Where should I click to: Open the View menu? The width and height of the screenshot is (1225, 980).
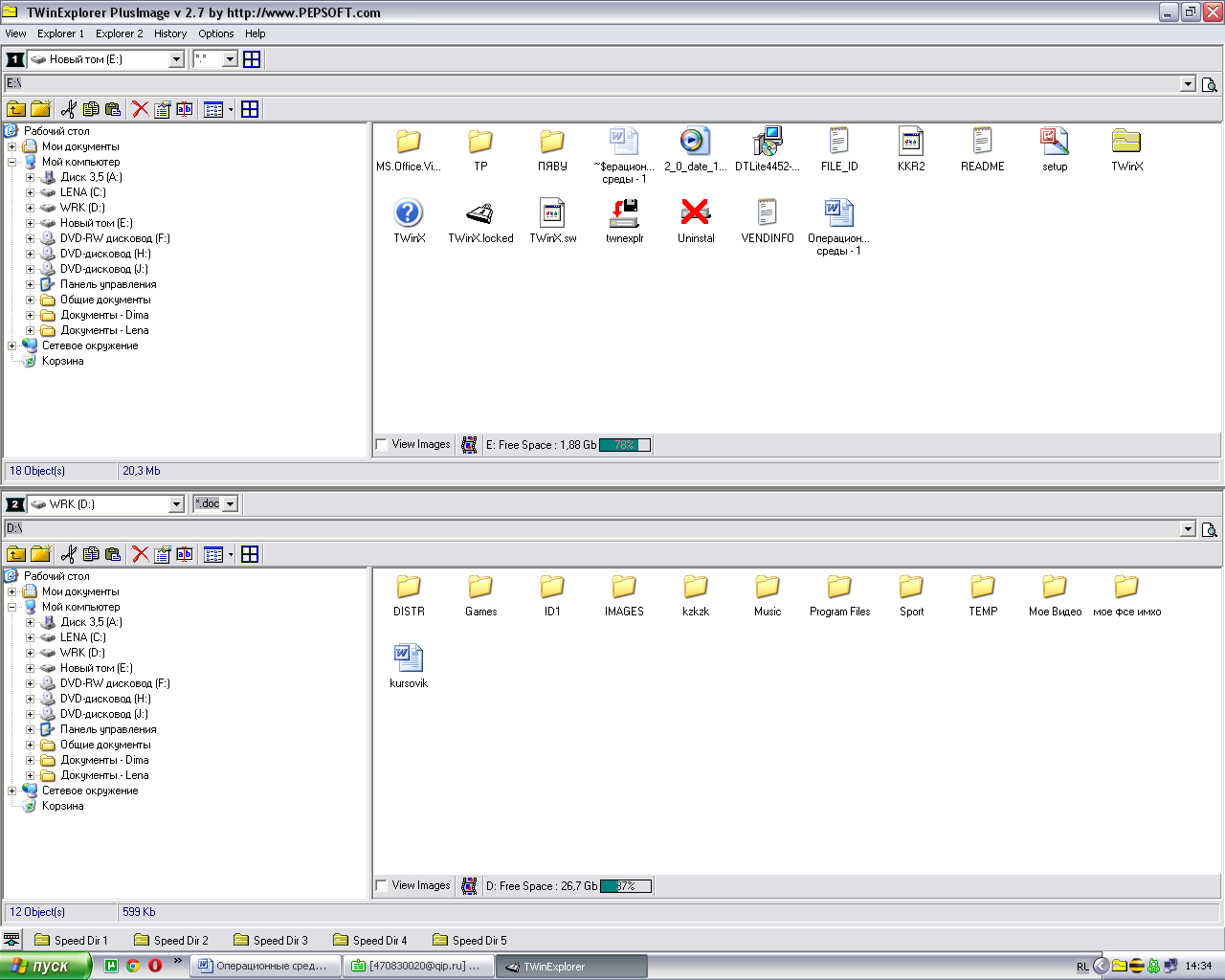pos(15,33)
